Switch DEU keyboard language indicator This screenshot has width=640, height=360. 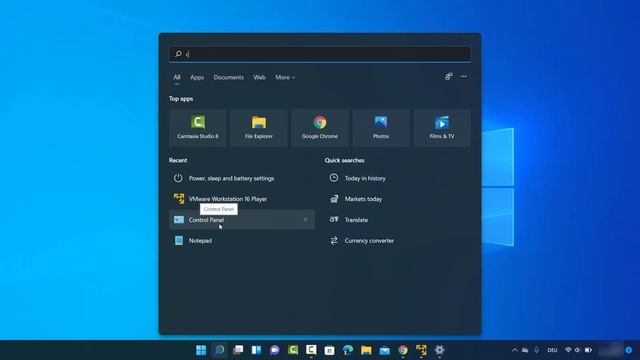click(x=552, y=350)
